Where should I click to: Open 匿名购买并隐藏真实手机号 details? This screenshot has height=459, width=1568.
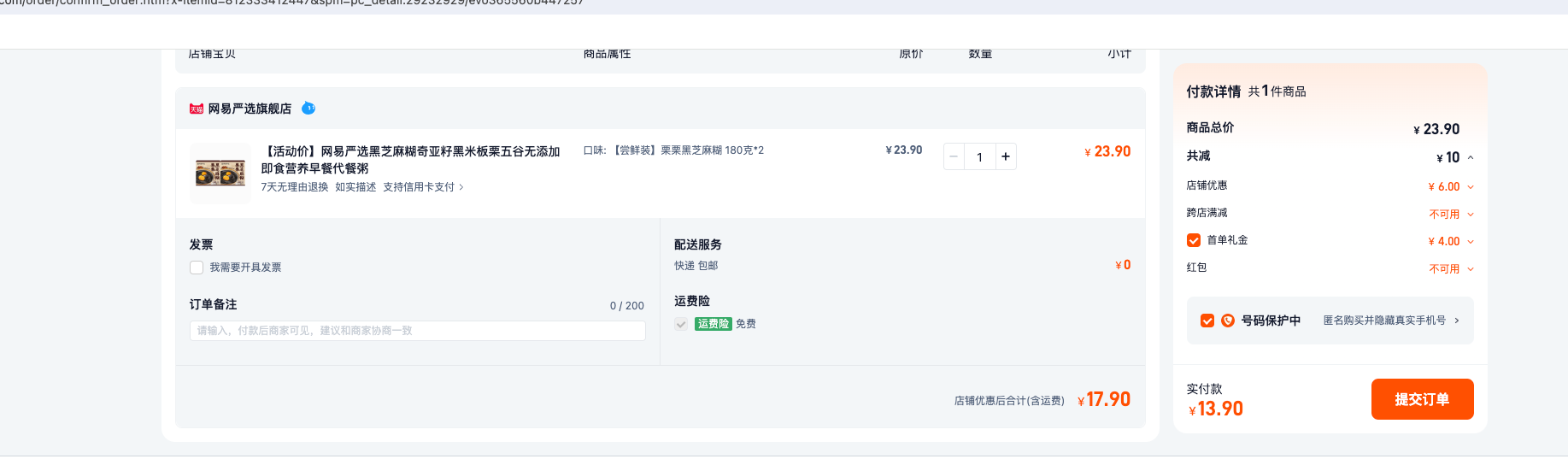point(1391,321)
